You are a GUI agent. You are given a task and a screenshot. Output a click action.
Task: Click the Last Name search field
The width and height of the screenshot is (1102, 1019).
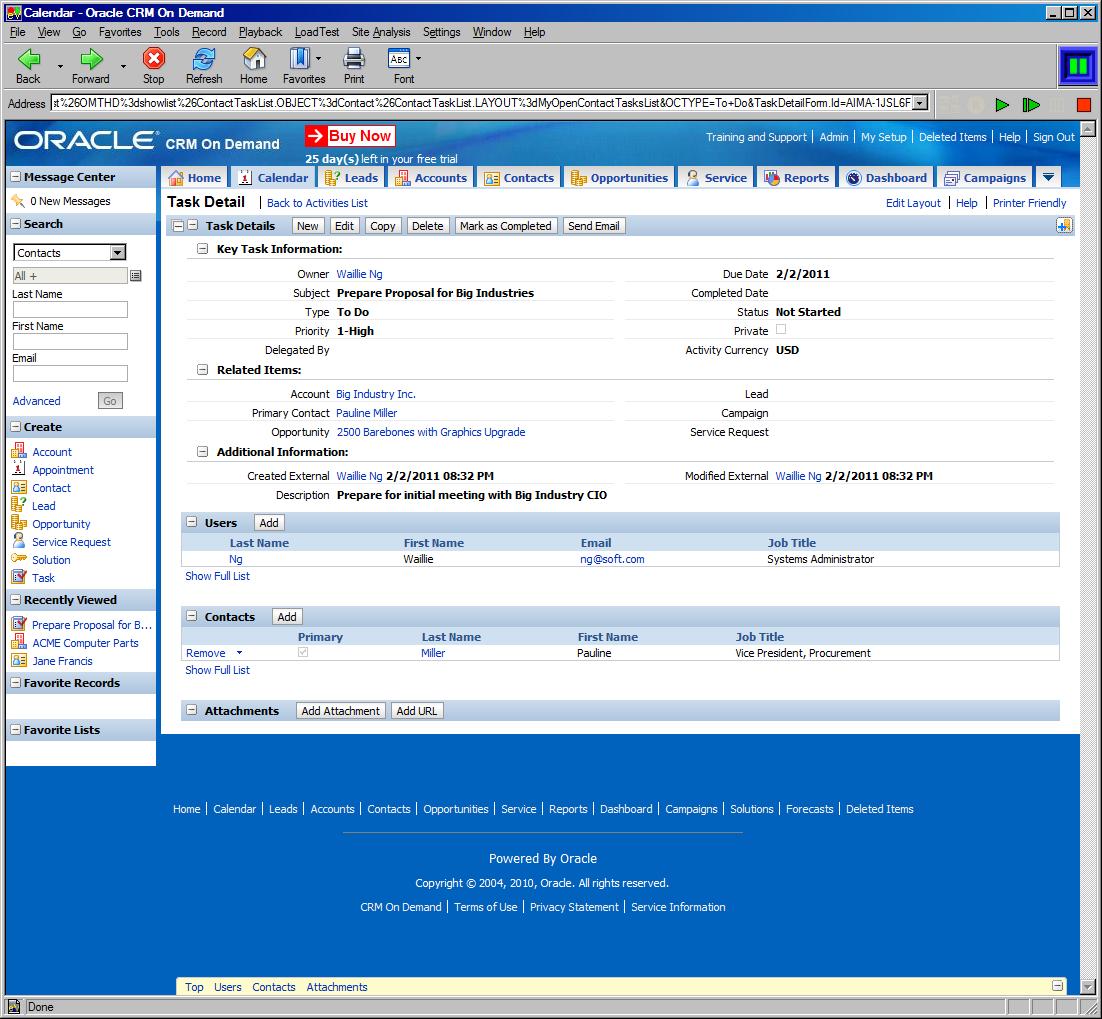[70, 309]
